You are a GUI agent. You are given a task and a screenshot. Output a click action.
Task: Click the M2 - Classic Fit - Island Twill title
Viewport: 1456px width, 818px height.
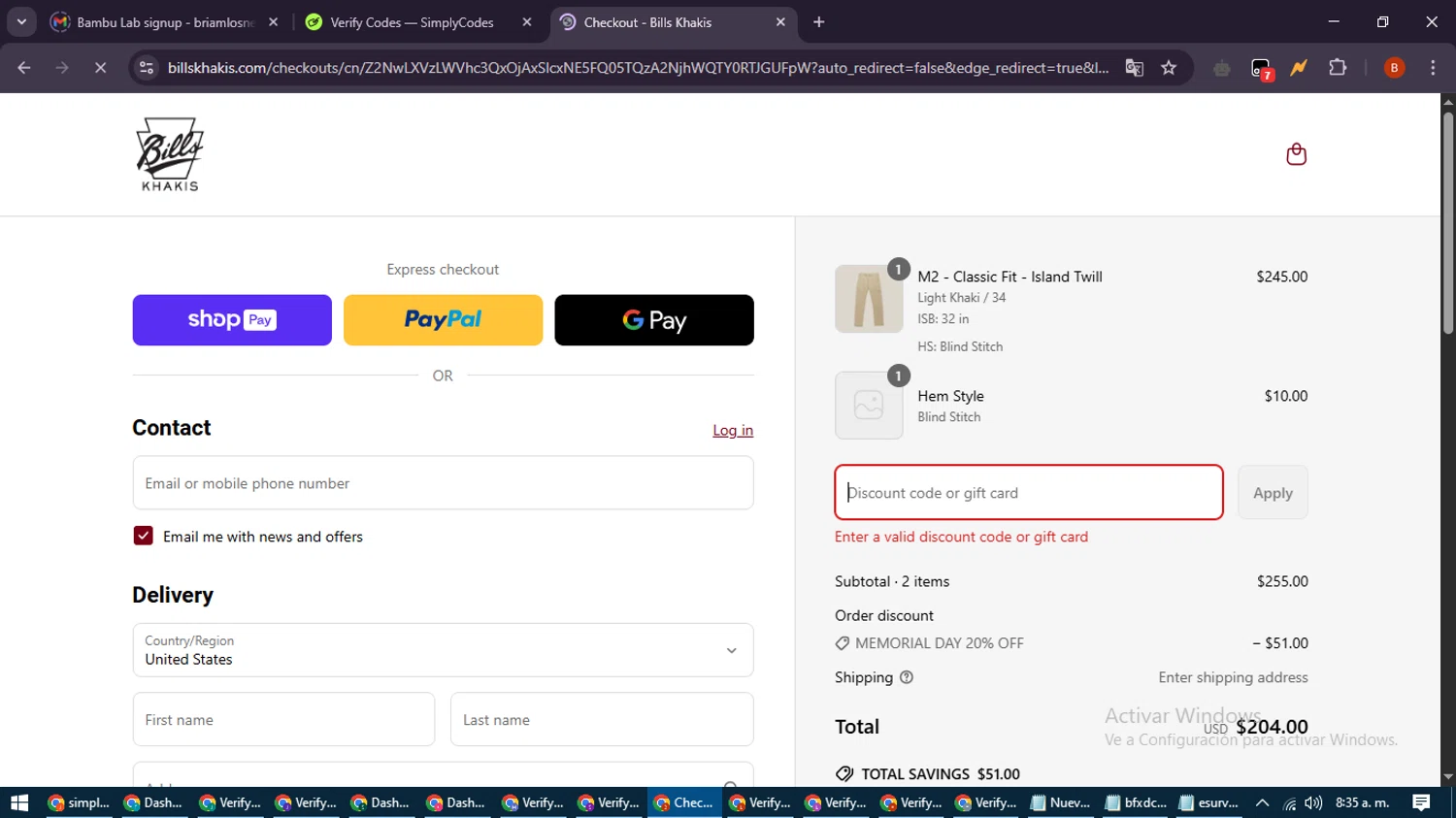(x=1009, y=277)
